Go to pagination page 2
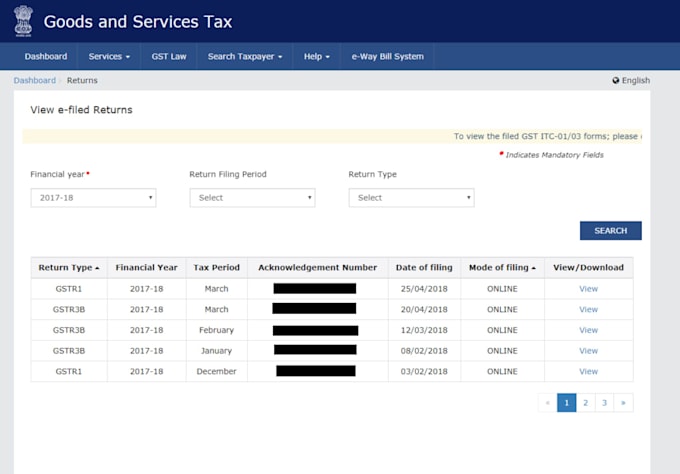This screenshot has height=474, width=680. pyautogui.click(x=585, y=403)
